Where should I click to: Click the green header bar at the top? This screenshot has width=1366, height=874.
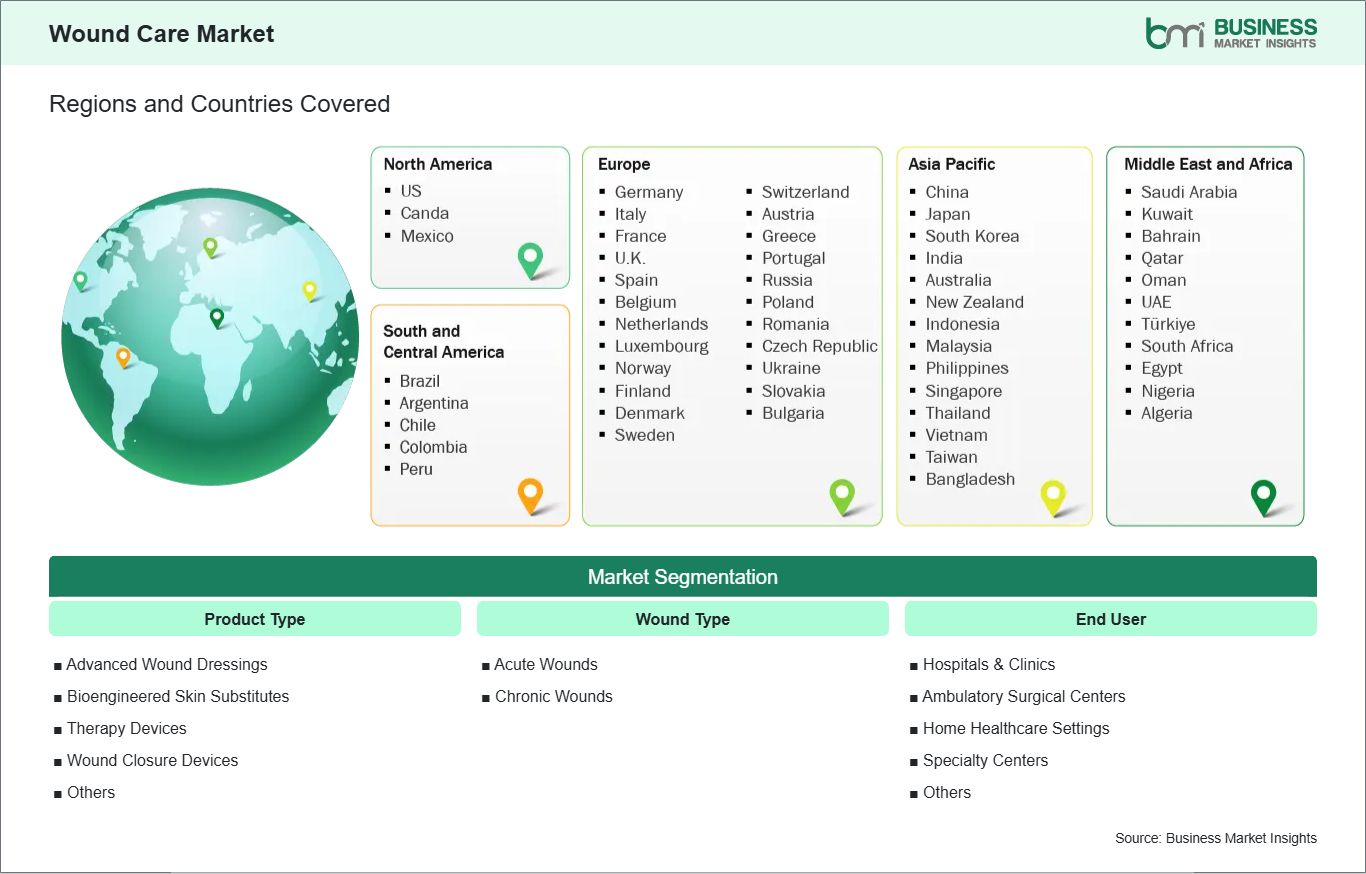pos(683,33)
